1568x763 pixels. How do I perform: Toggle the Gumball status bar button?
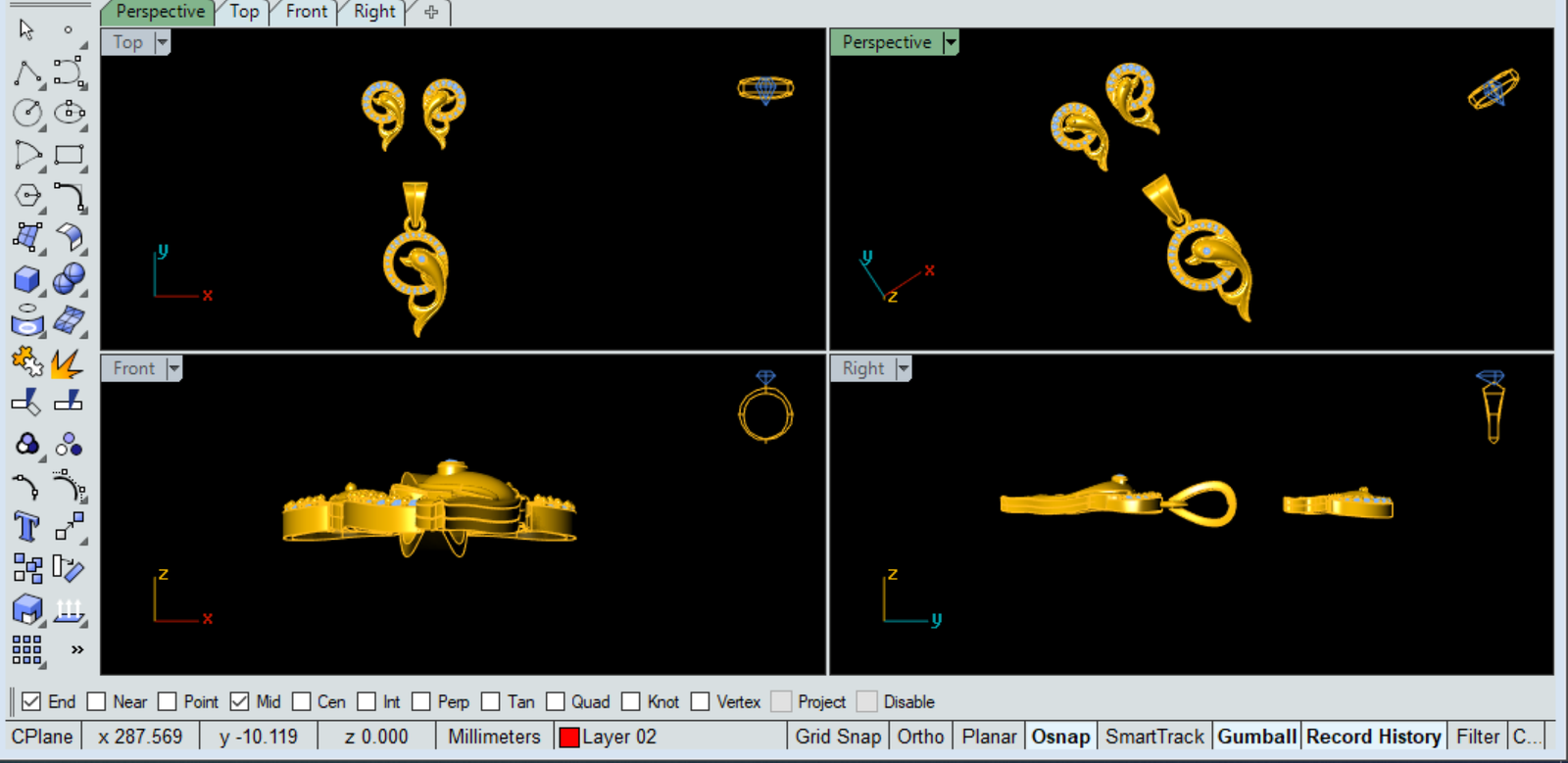click(x=1256, y=737)
